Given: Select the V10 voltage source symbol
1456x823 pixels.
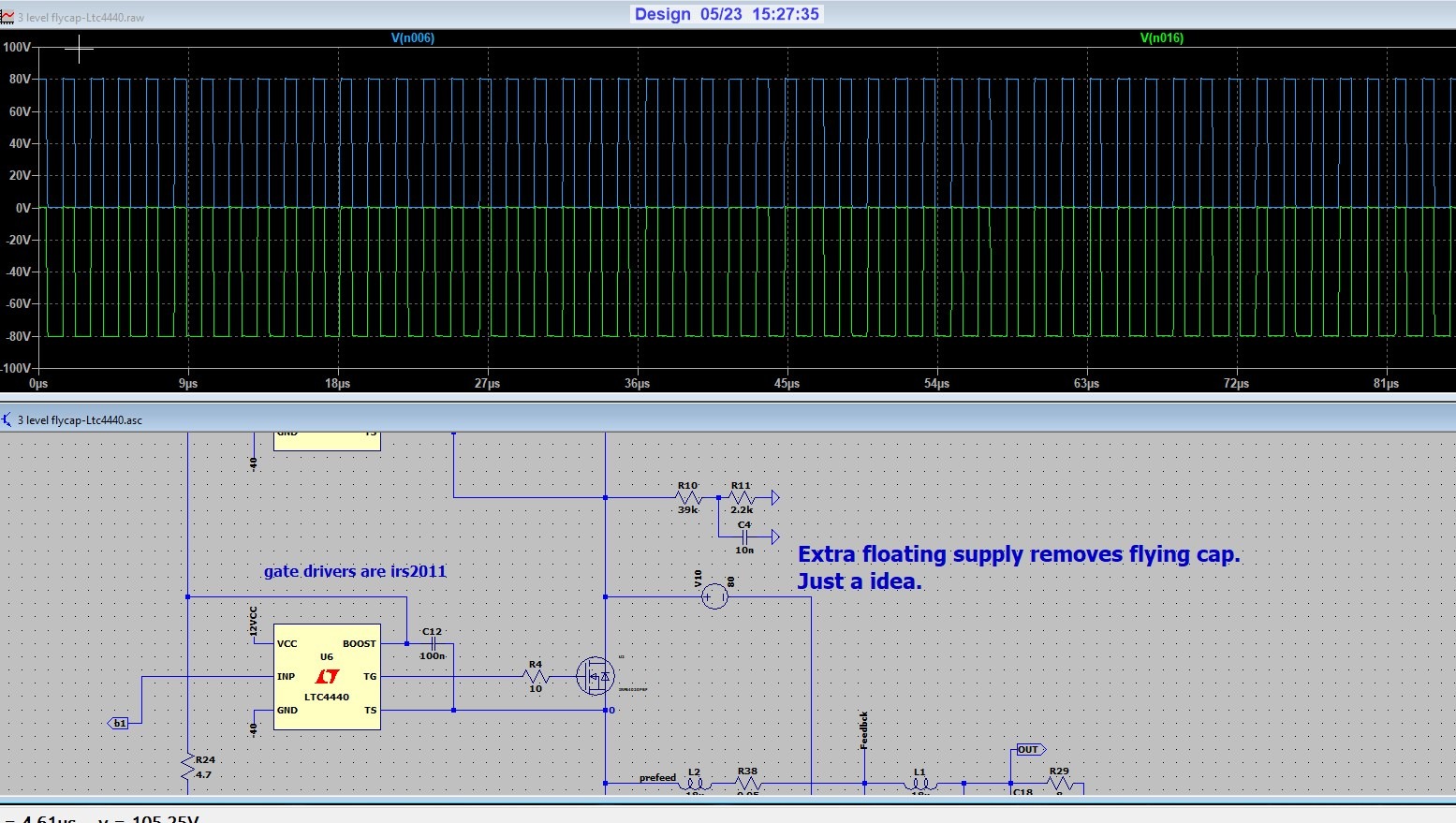Looking at the screenshot, I should (714, 596).
